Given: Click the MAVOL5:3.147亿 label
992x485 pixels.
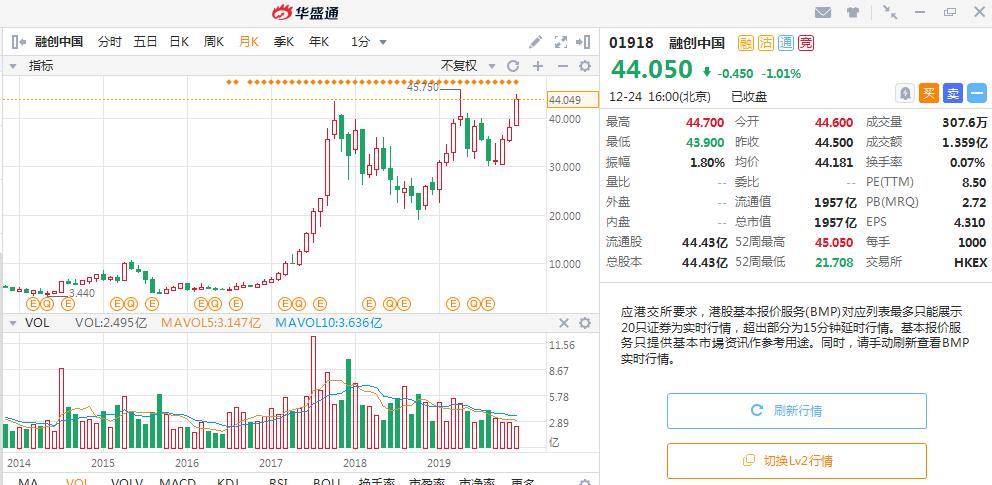Looking at the screenshot, I should pyautogui.click(x=211, y=323).
